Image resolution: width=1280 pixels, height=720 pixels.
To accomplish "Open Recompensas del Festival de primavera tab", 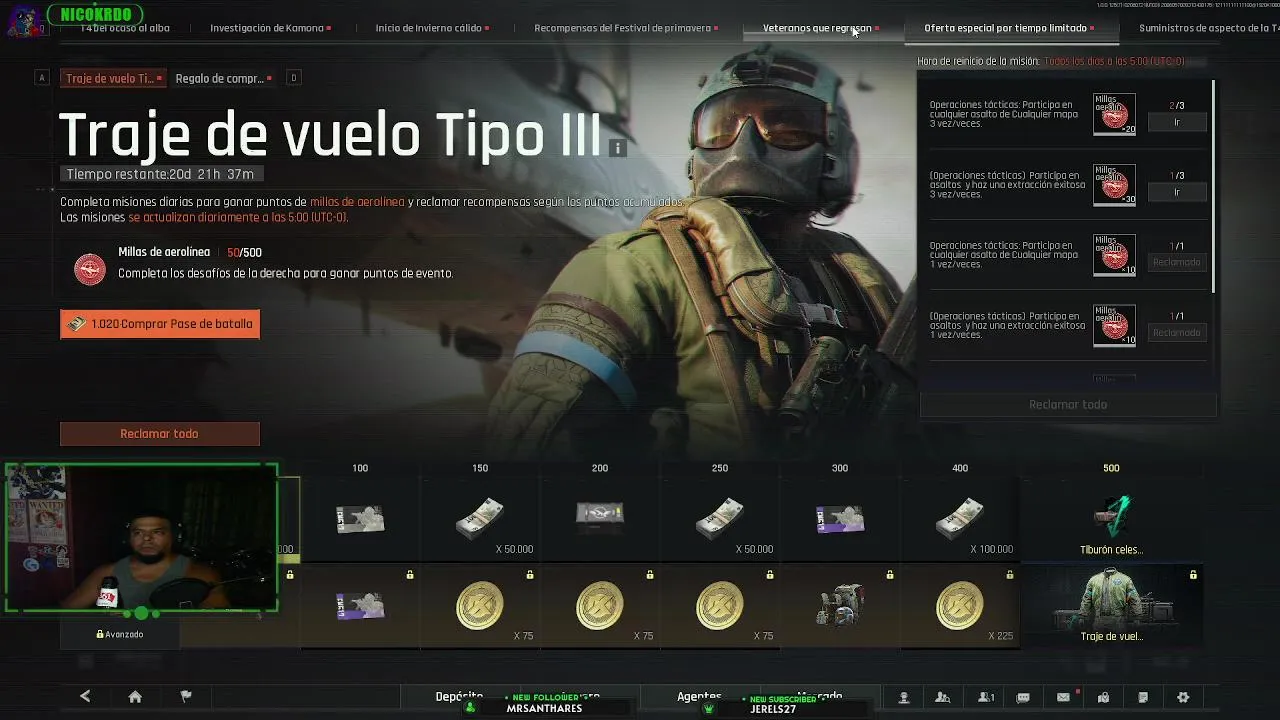I will pos(623,28).
